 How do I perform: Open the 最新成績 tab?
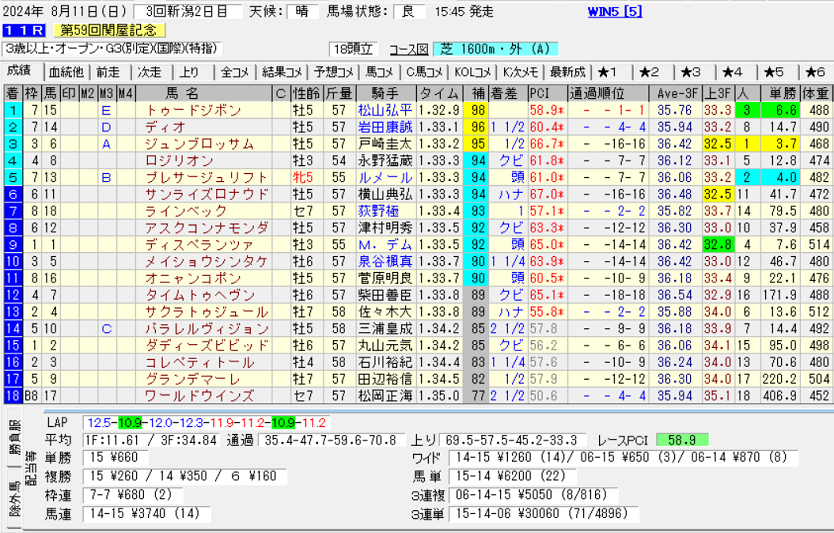(567, 72)
